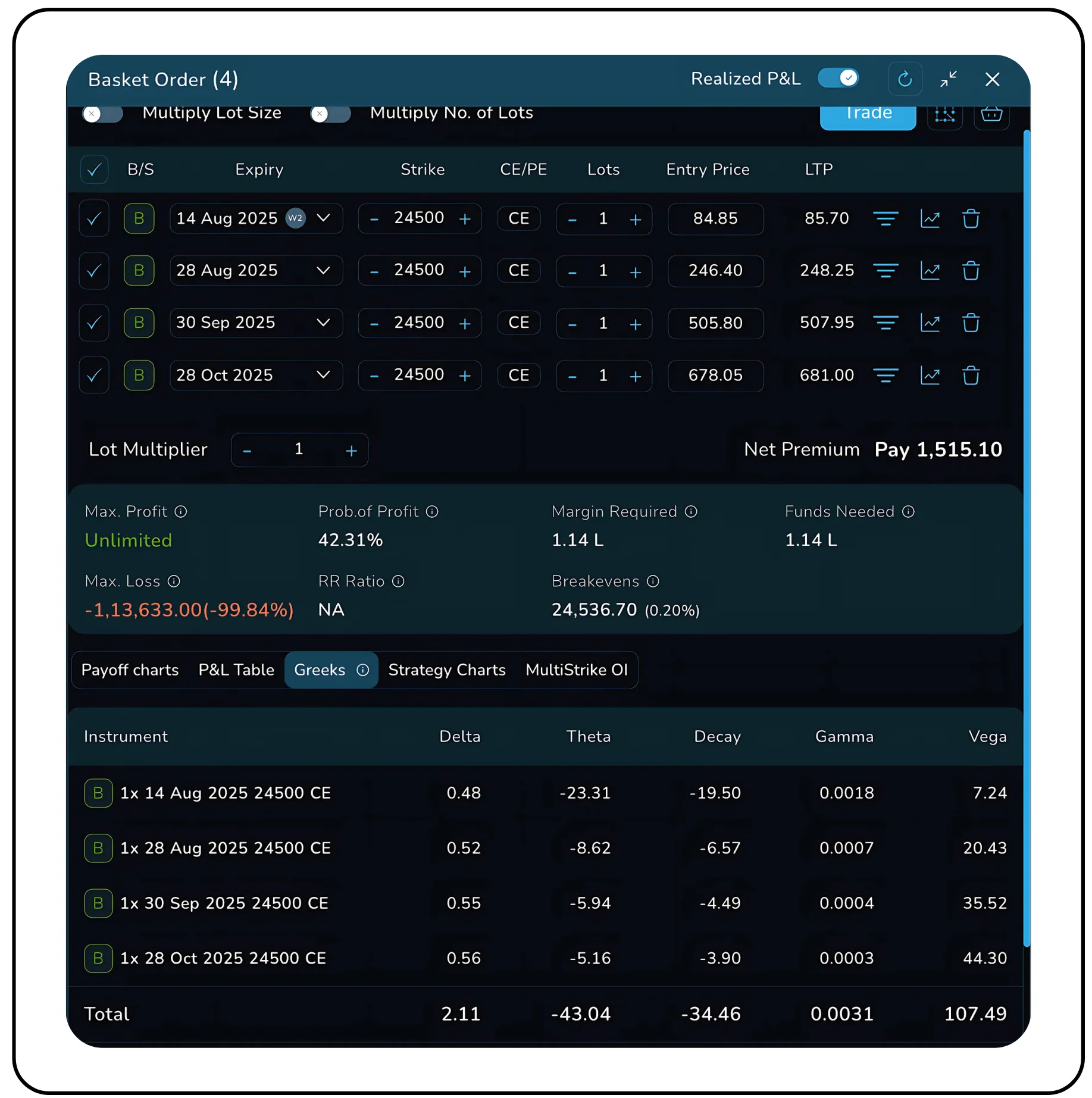Open the strategy grid icon beside Trade
The height and width of the screenshot is (1098, 1092).
(x=945, y=114)
